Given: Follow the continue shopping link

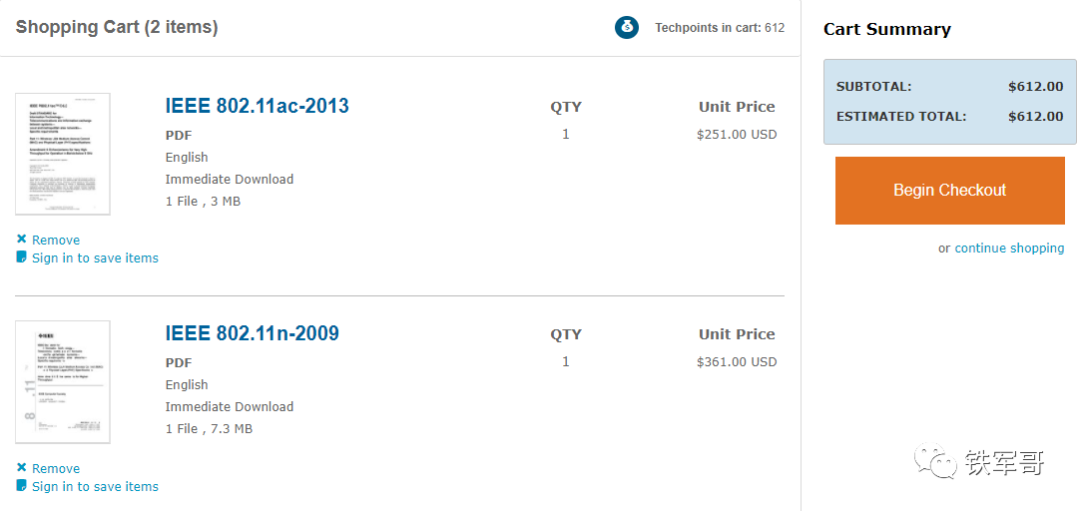Looking at the screenshot, I should point(1009,248).
